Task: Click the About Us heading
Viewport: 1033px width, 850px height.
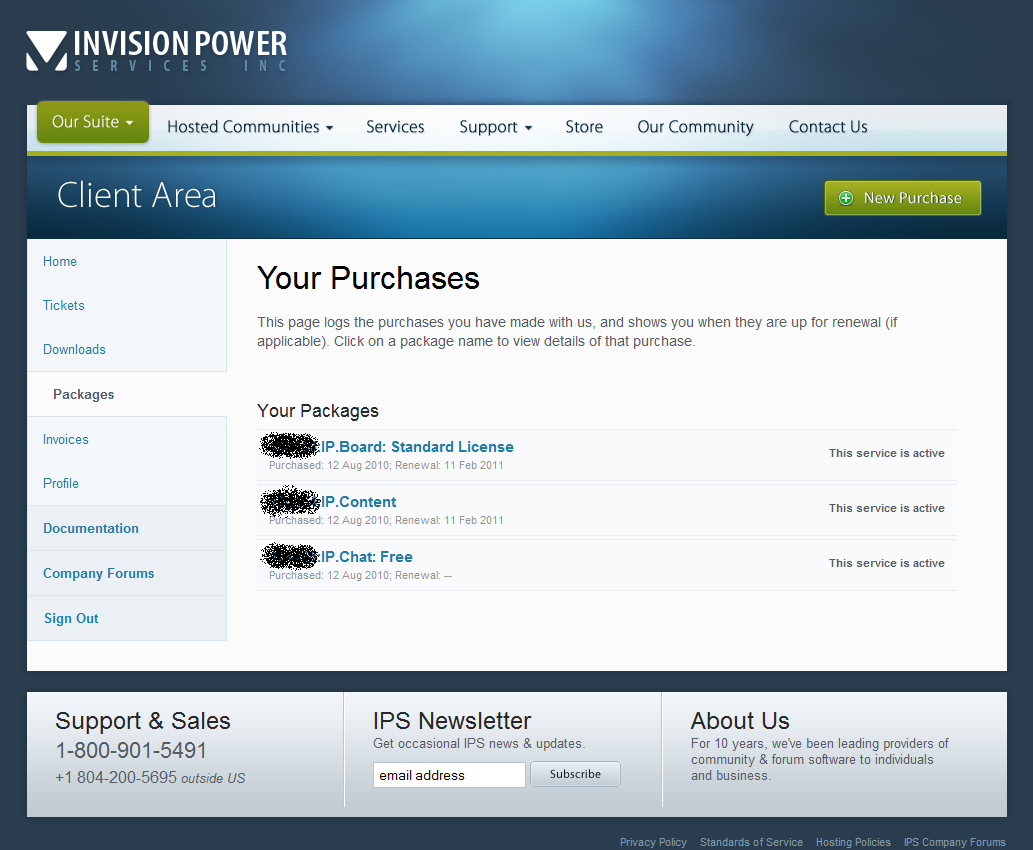Action: click(740, 721)
